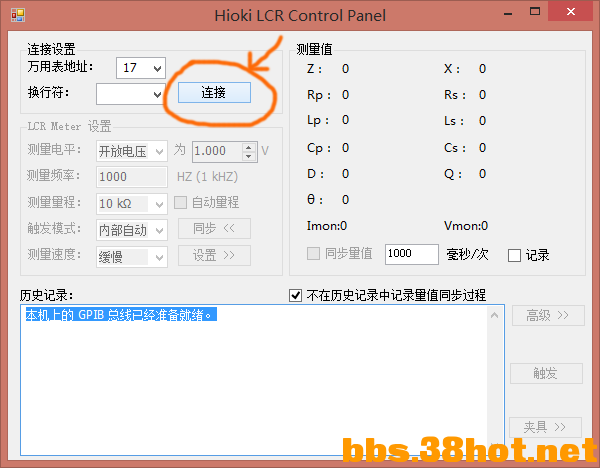The image size is (600, 468).
Task: Open the 测量速度 dropdown showing 缓慢
Action: coord(132,256)
